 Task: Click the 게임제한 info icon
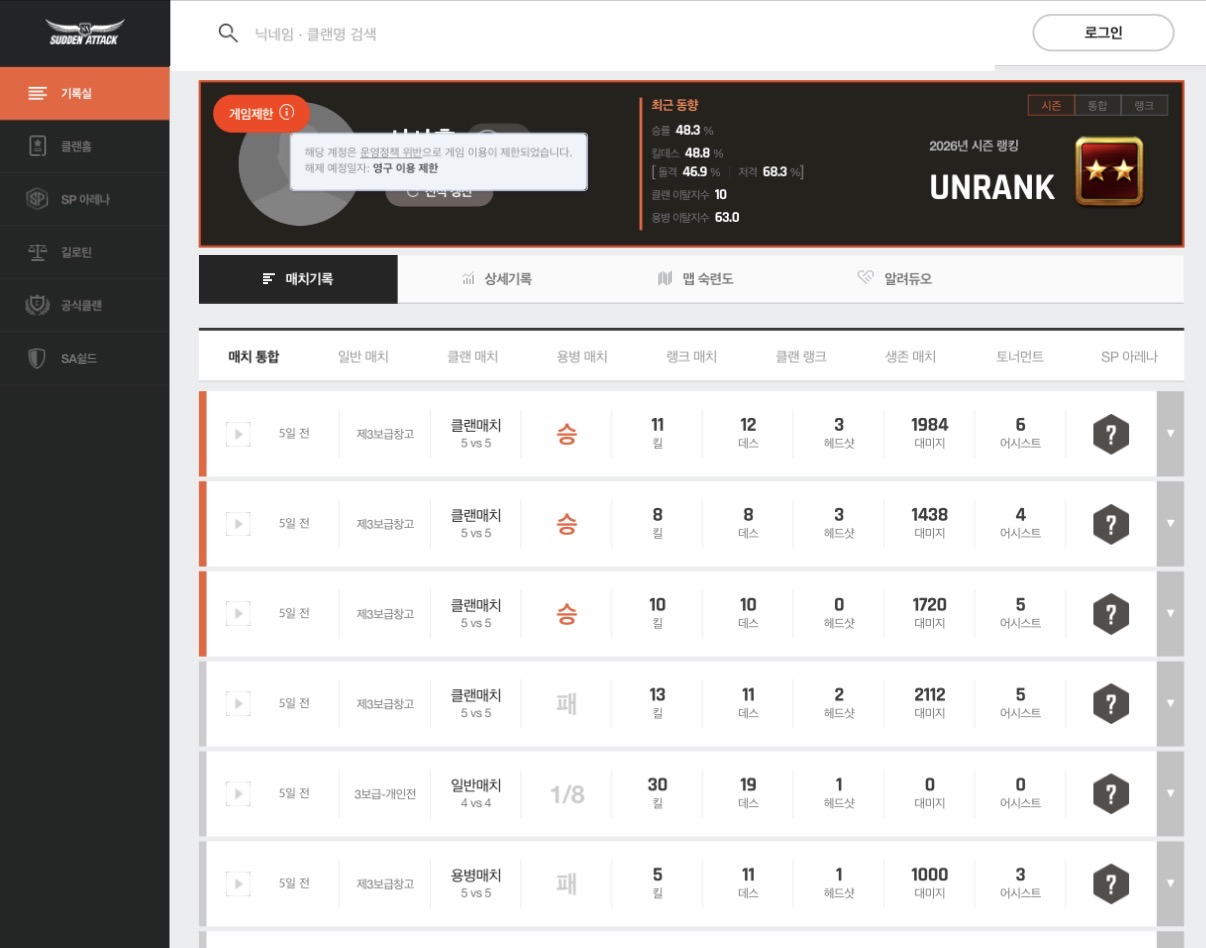[287, 113]
